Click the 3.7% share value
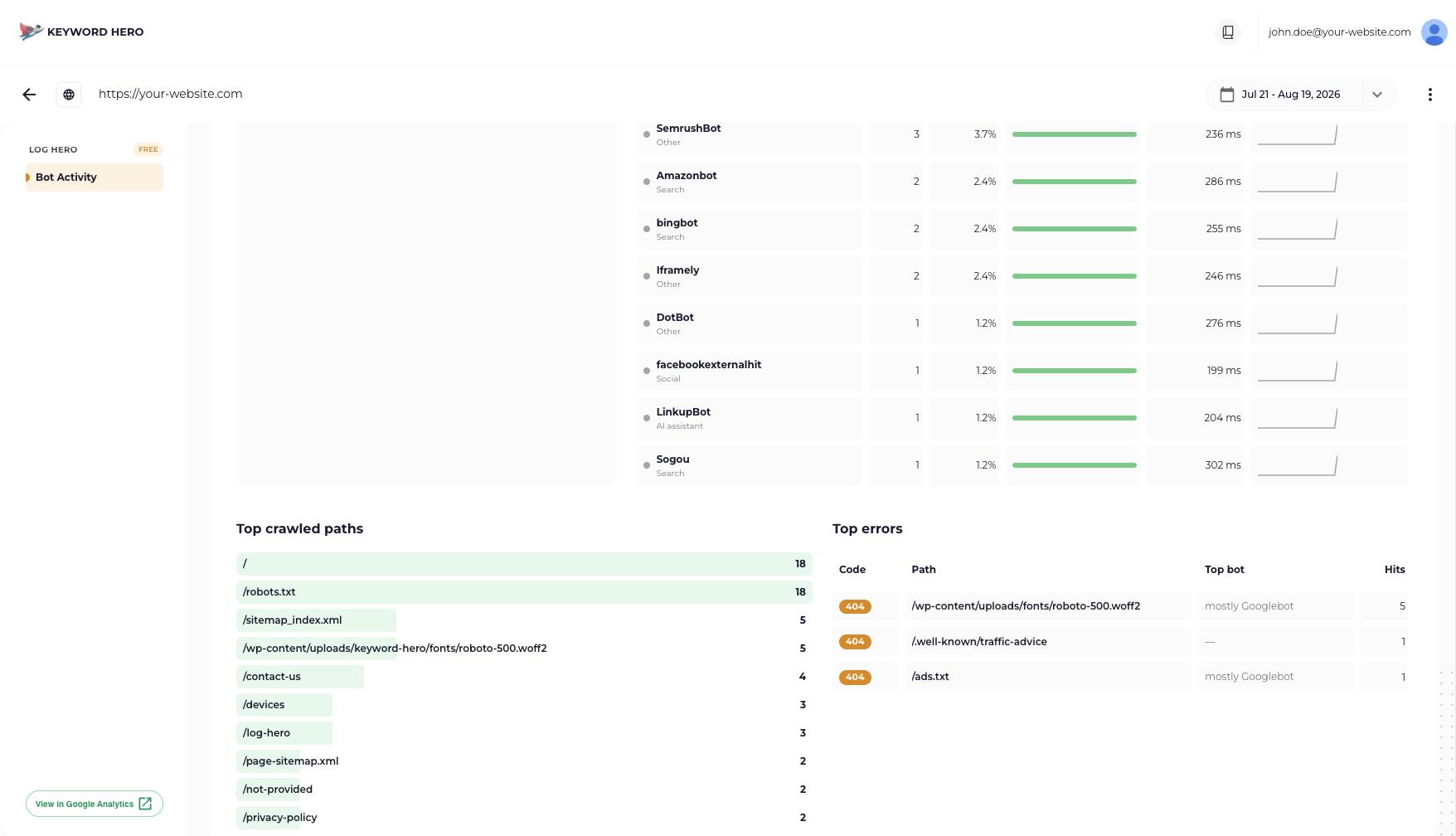This screenshot has width=1456, height=836. [985, 134]
